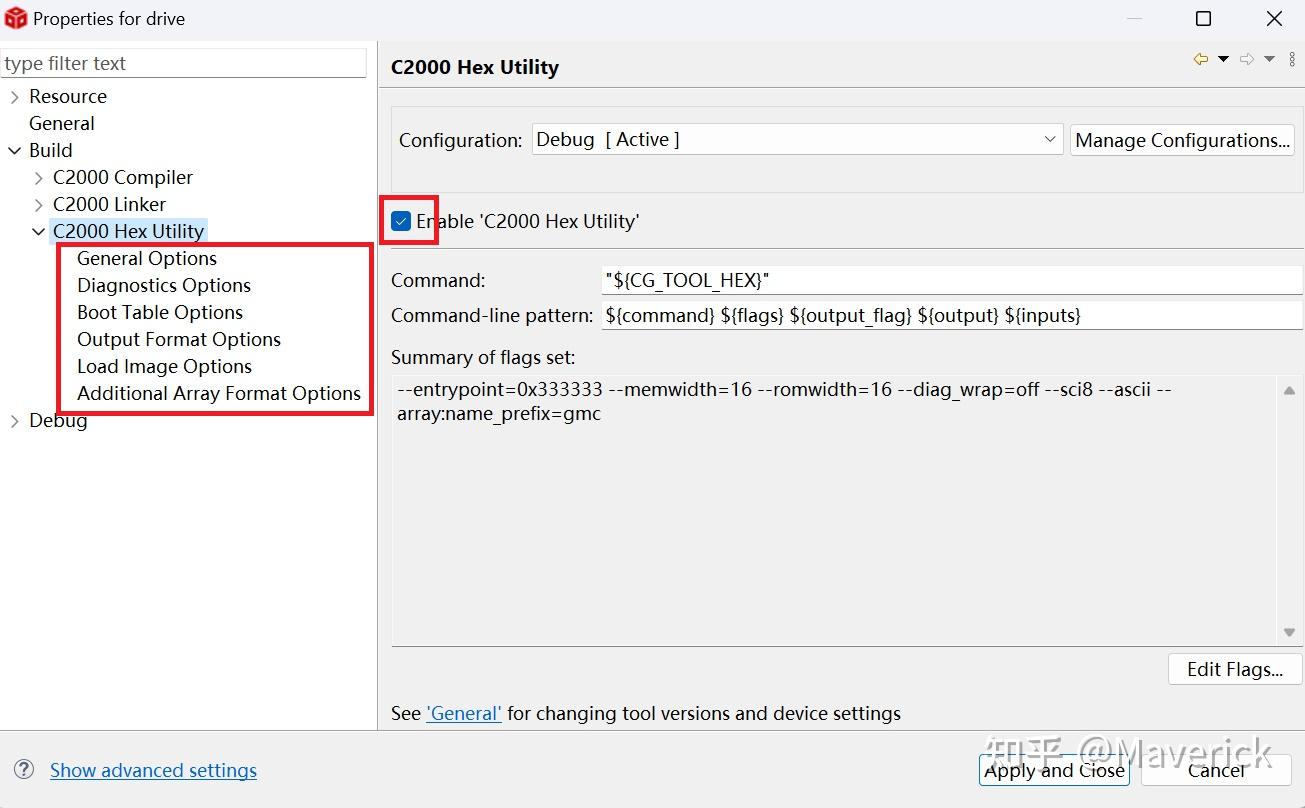This screenshot has height=808, width=1305.
Task: Click the yellow back navigation arrow
Action: (x=1200, y=60)
